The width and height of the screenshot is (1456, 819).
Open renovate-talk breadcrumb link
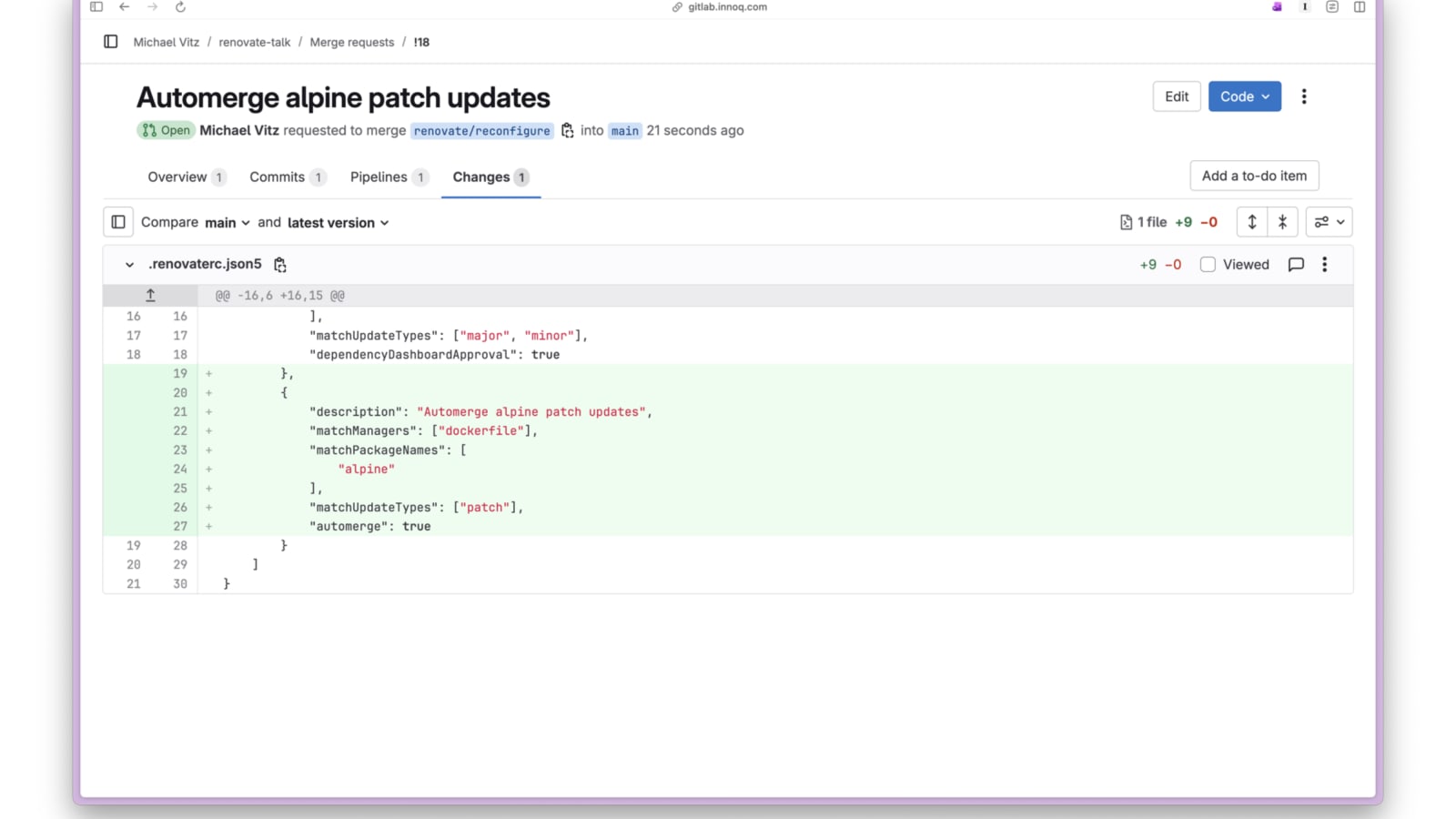click(x=255, y=43)
